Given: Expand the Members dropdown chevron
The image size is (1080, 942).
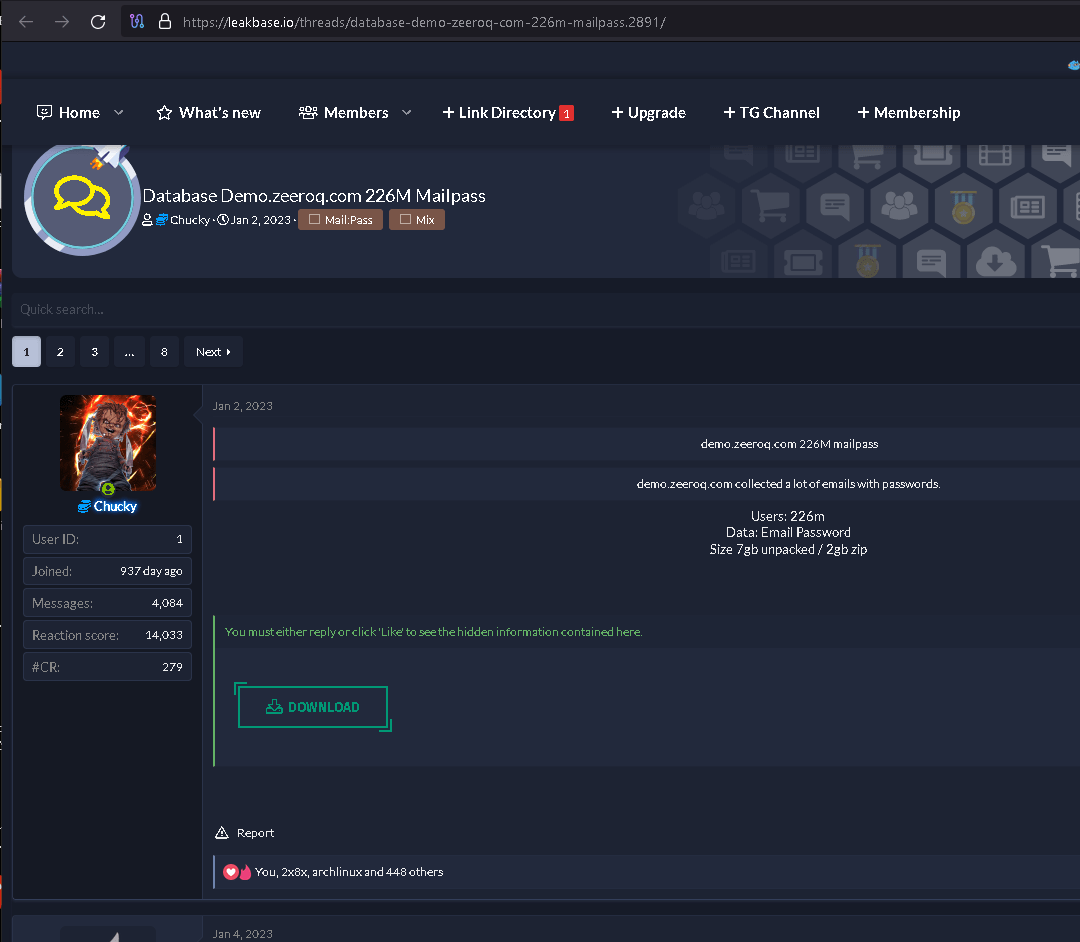Looking at the screenshot, I should pyautogui.click(x=407, y=113).
